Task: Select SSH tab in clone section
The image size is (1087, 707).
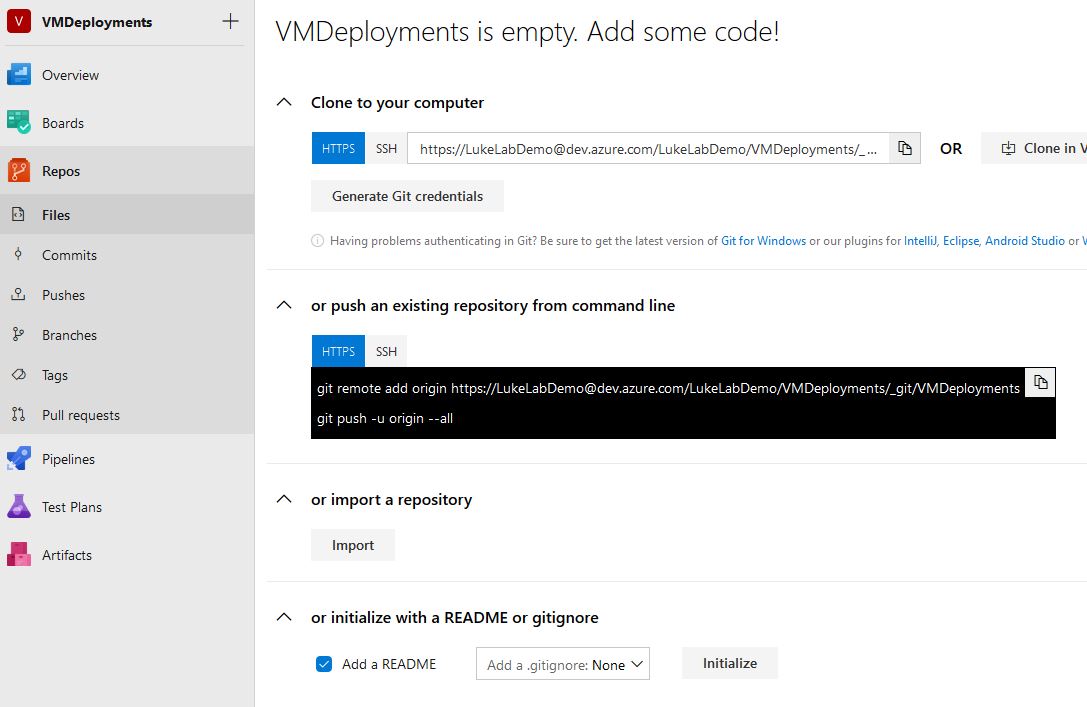Action: tap(386, 148)
